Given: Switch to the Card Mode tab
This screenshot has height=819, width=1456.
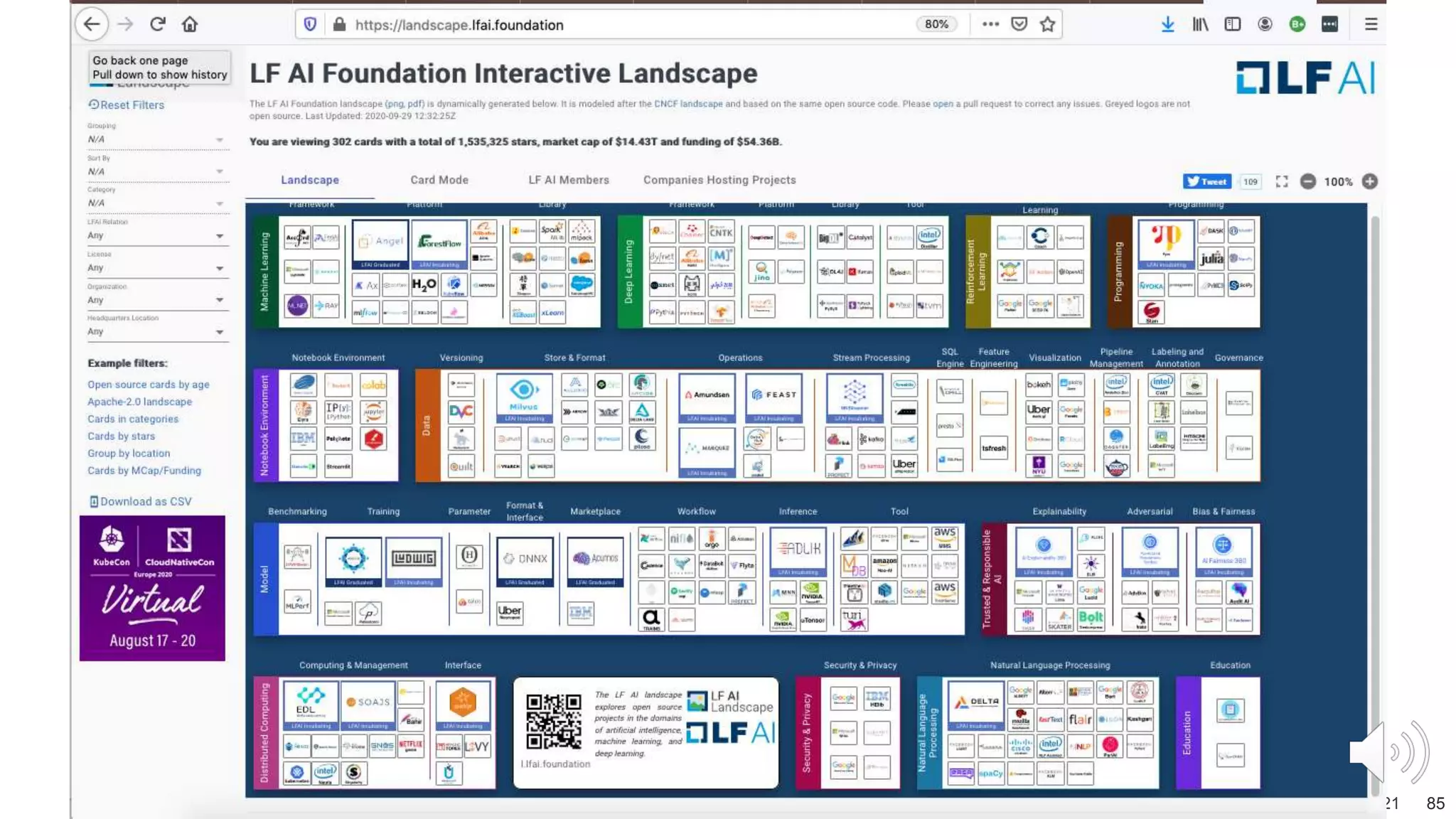Looking at the screenshot, I should pyautogui.click(x=439, y=180).
